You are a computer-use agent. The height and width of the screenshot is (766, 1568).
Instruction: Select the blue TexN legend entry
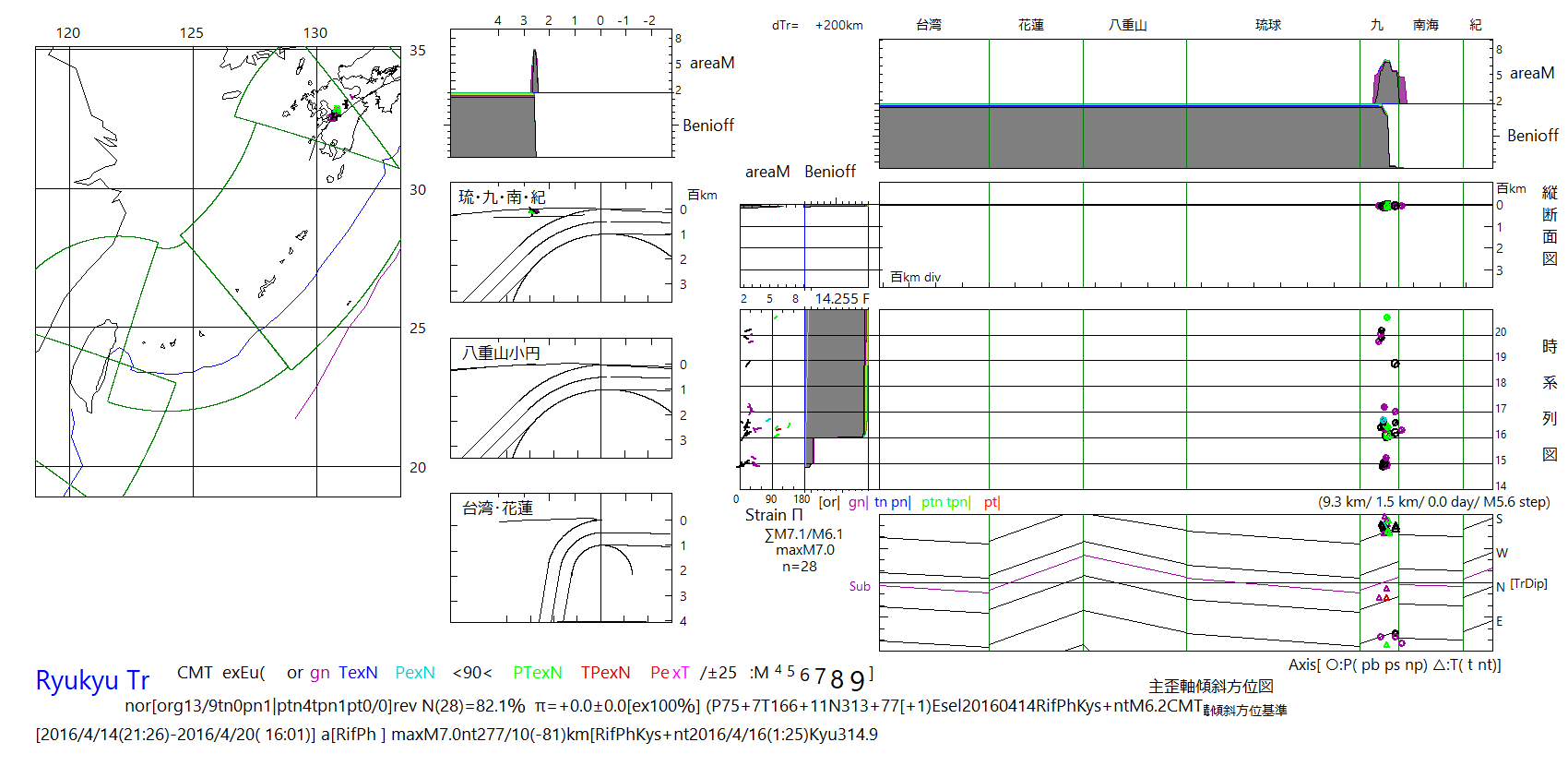click(358, 673)
